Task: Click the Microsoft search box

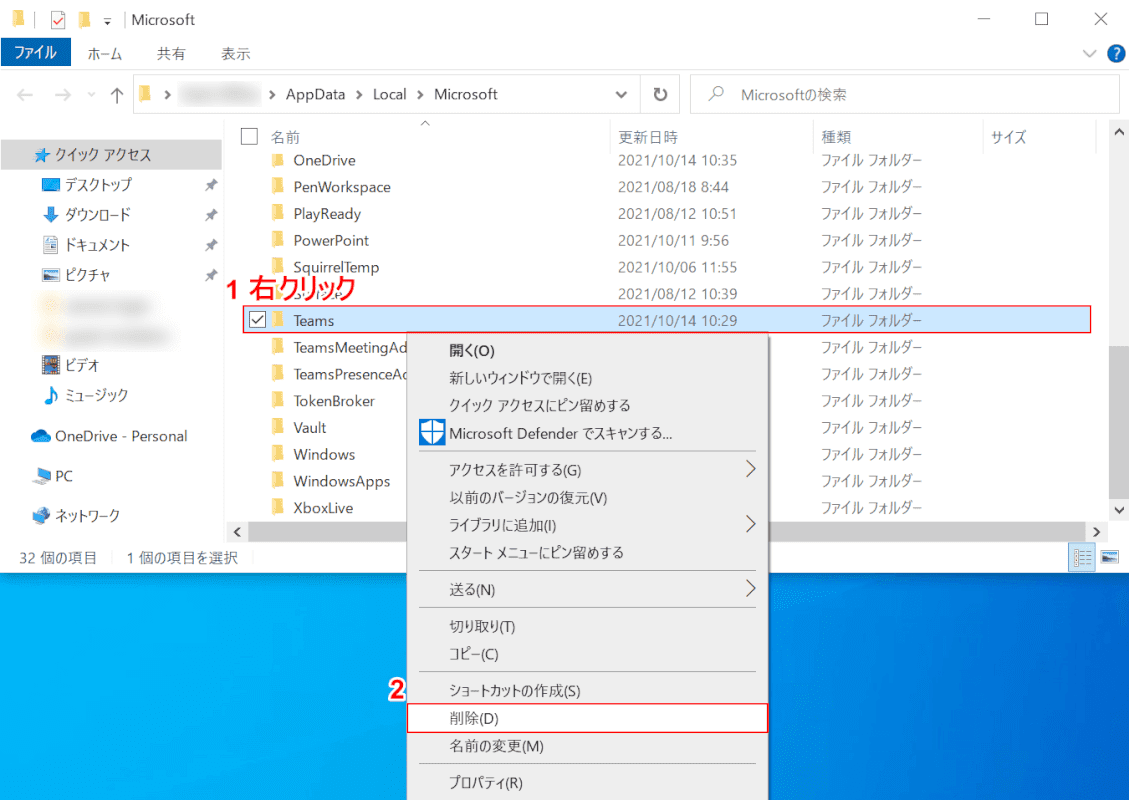Action: pyautogui.click(x=904, y=94)
